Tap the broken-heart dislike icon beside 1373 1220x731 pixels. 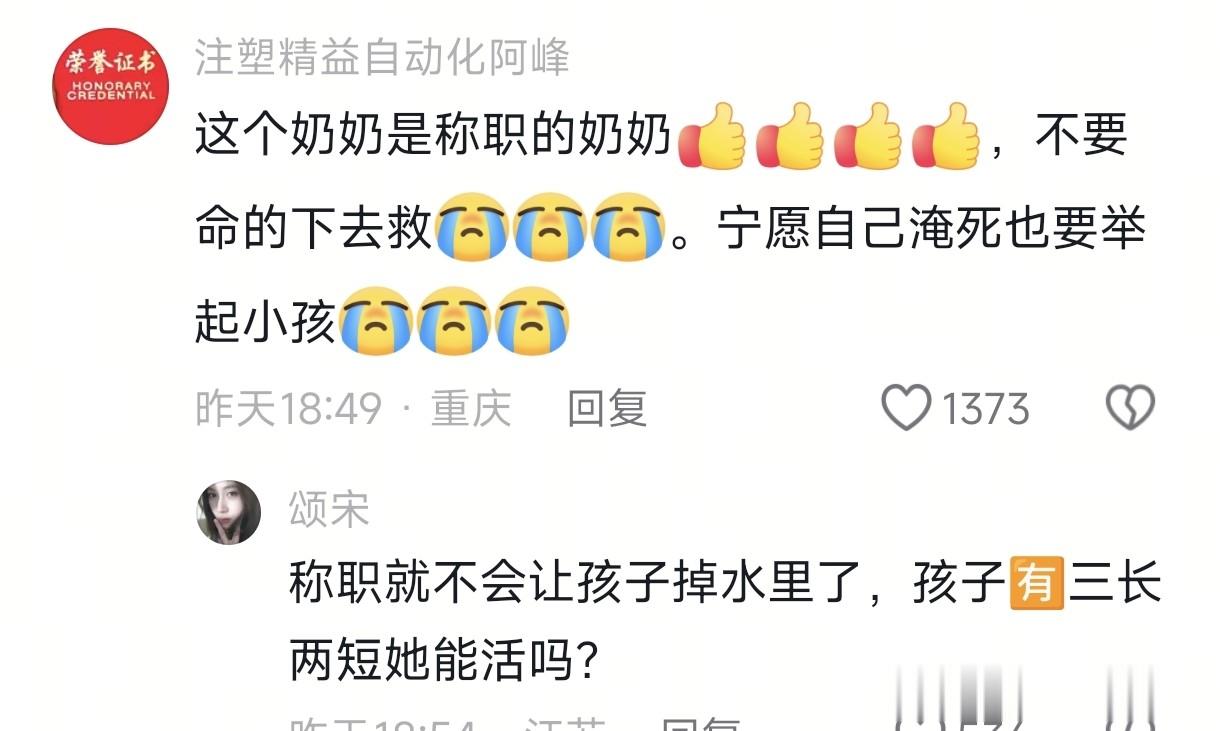pyautogui.click(x=1130, y=408)
